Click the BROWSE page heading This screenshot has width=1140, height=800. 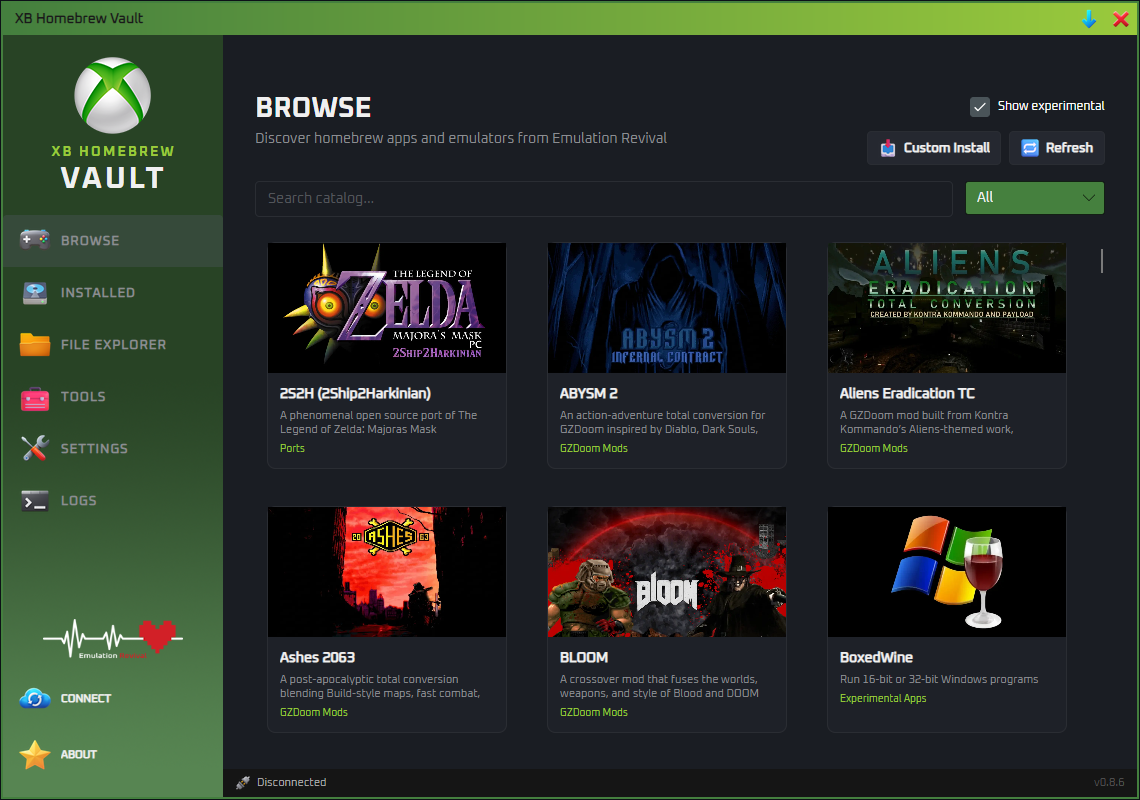pos(313,108)
